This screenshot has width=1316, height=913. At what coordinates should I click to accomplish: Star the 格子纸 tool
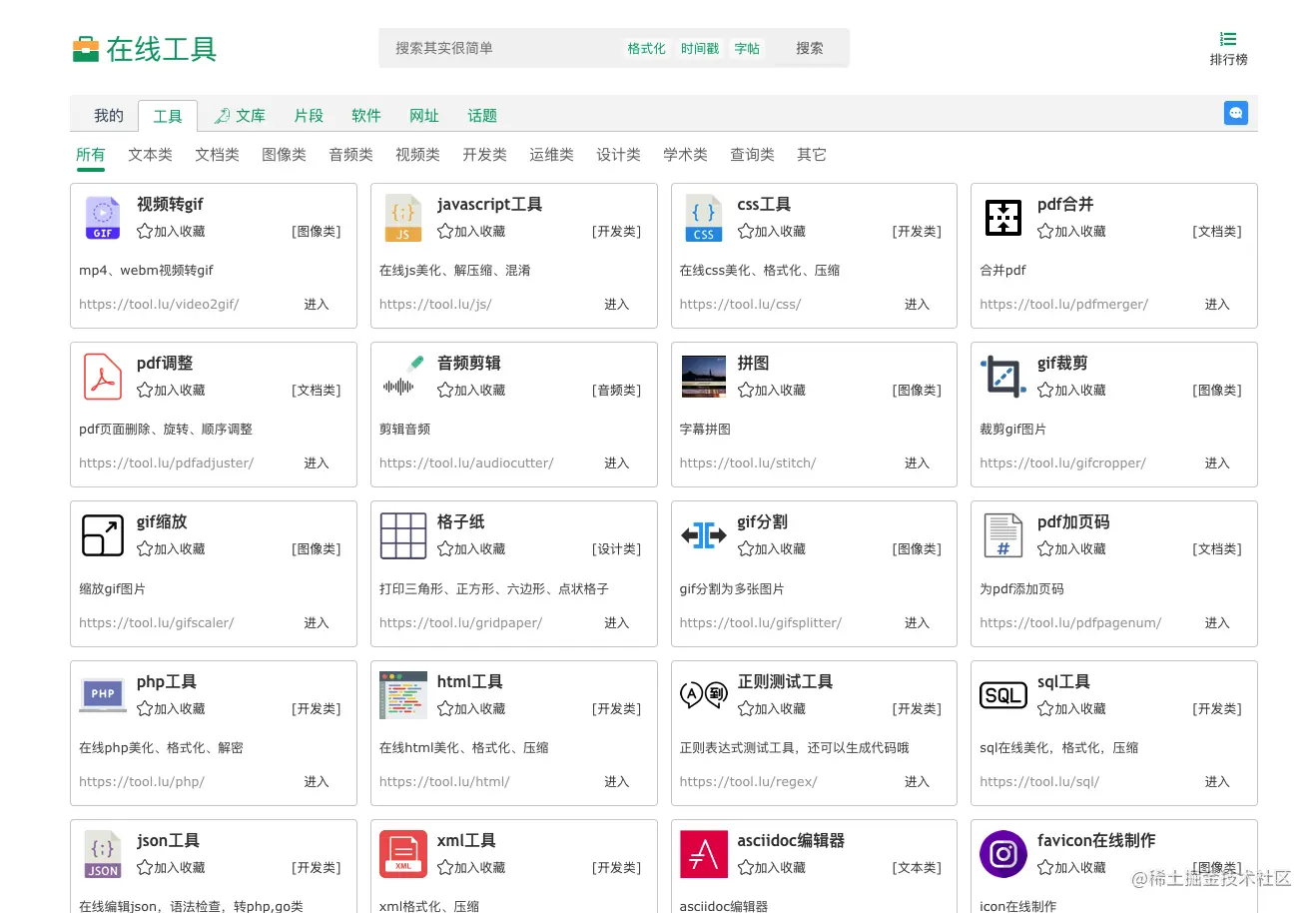coord(471,549)
